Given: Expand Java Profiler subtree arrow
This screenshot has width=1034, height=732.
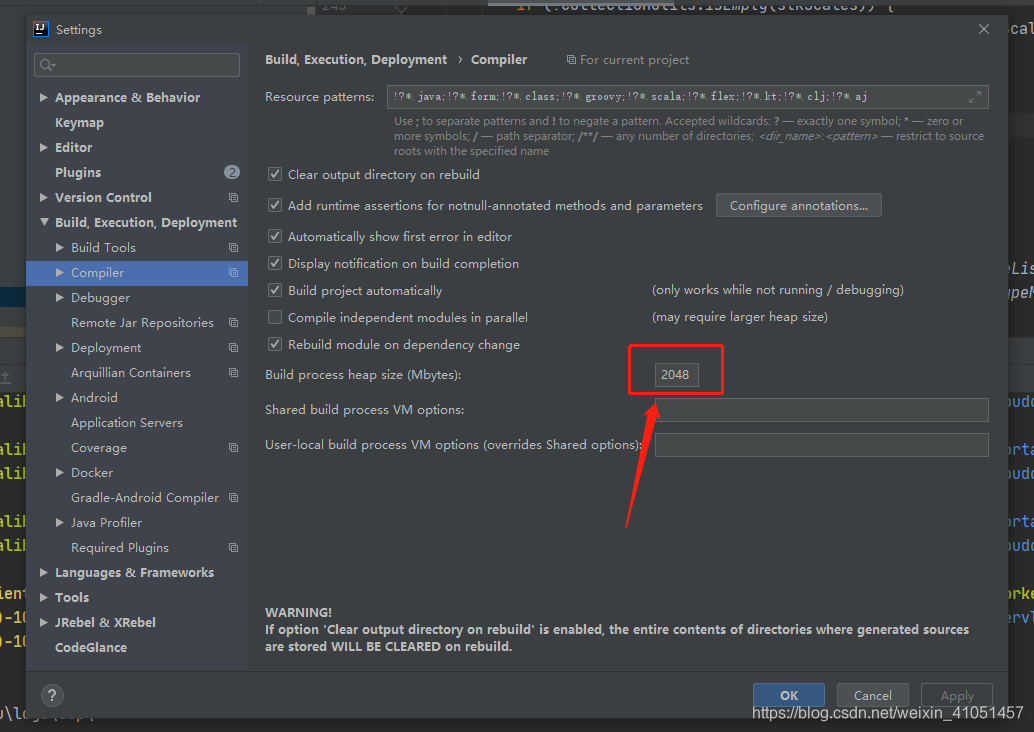Looking at the screenshot, I should (x=59, y=522).
